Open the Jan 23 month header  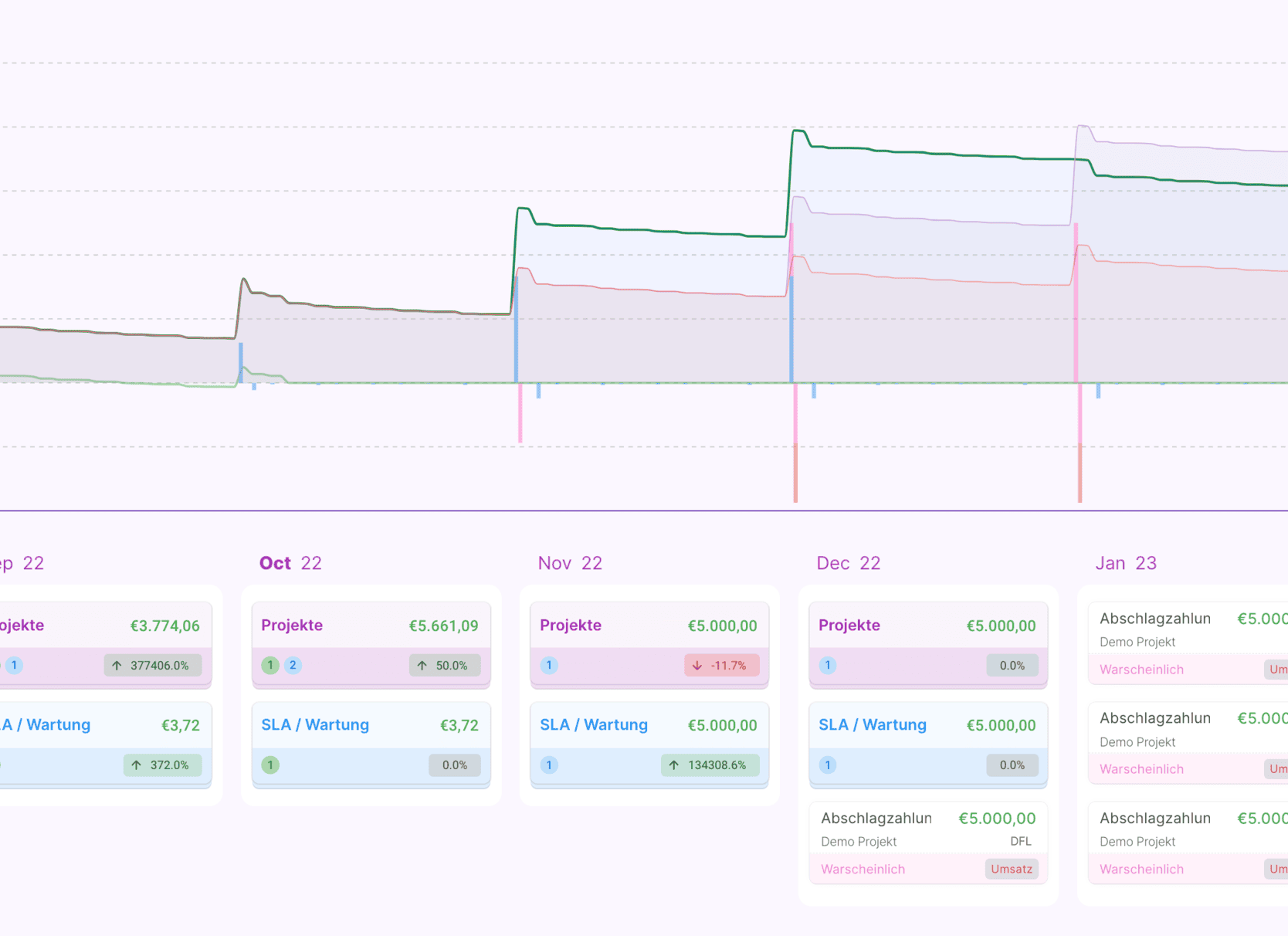1126,563
